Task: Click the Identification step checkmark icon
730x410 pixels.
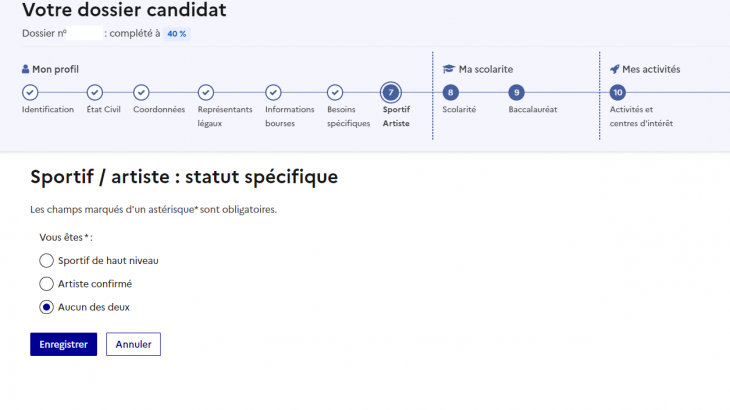Action: point(30,92)
